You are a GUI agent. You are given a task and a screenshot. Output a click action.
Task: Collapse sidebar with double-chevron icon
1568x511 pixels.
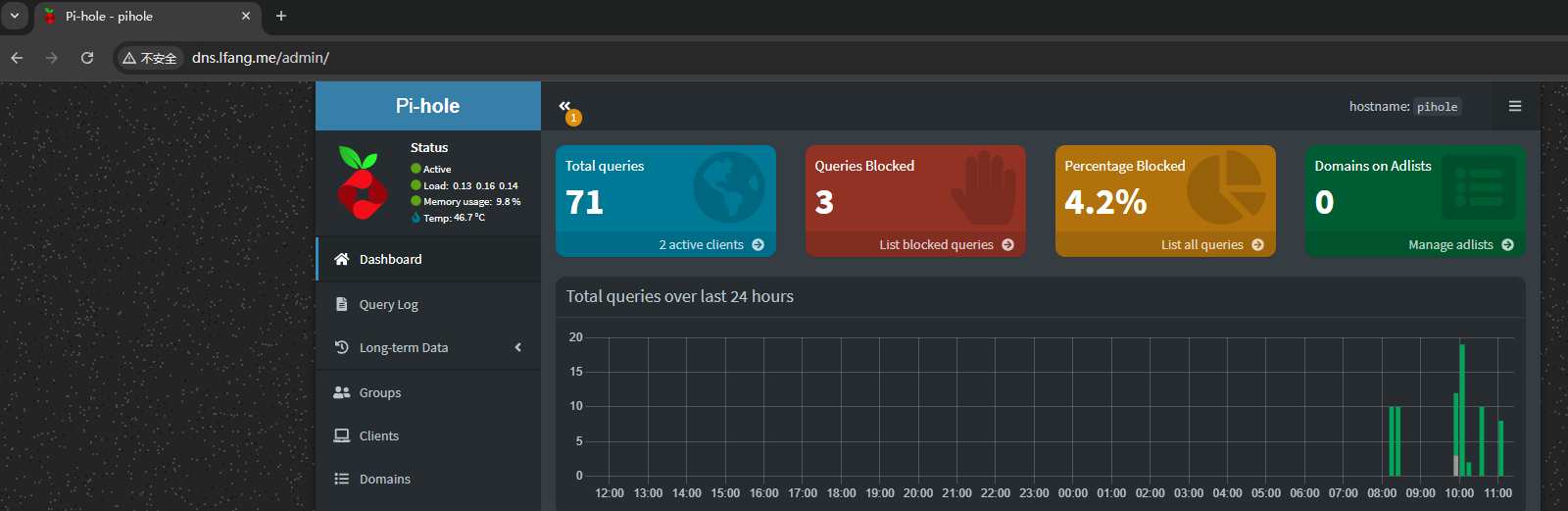564,105
